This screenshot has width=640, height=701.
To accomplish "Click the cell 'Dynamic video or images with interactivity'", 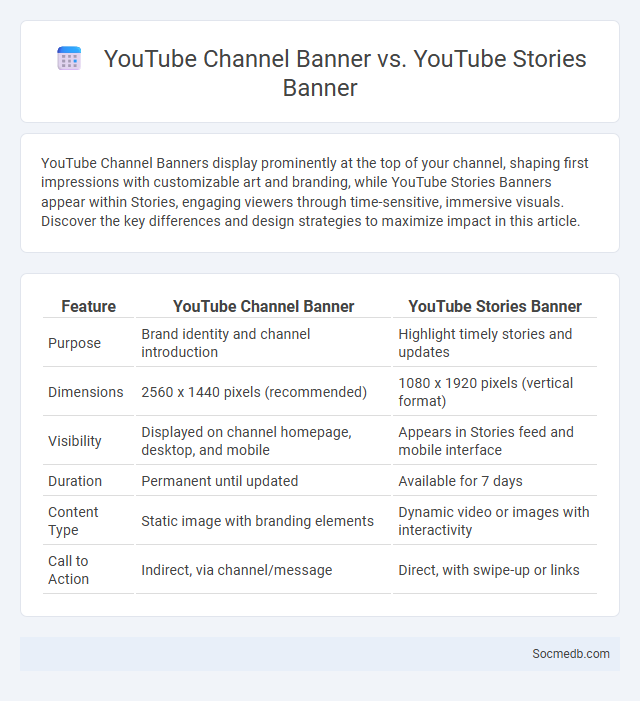I will pos(495,521).
